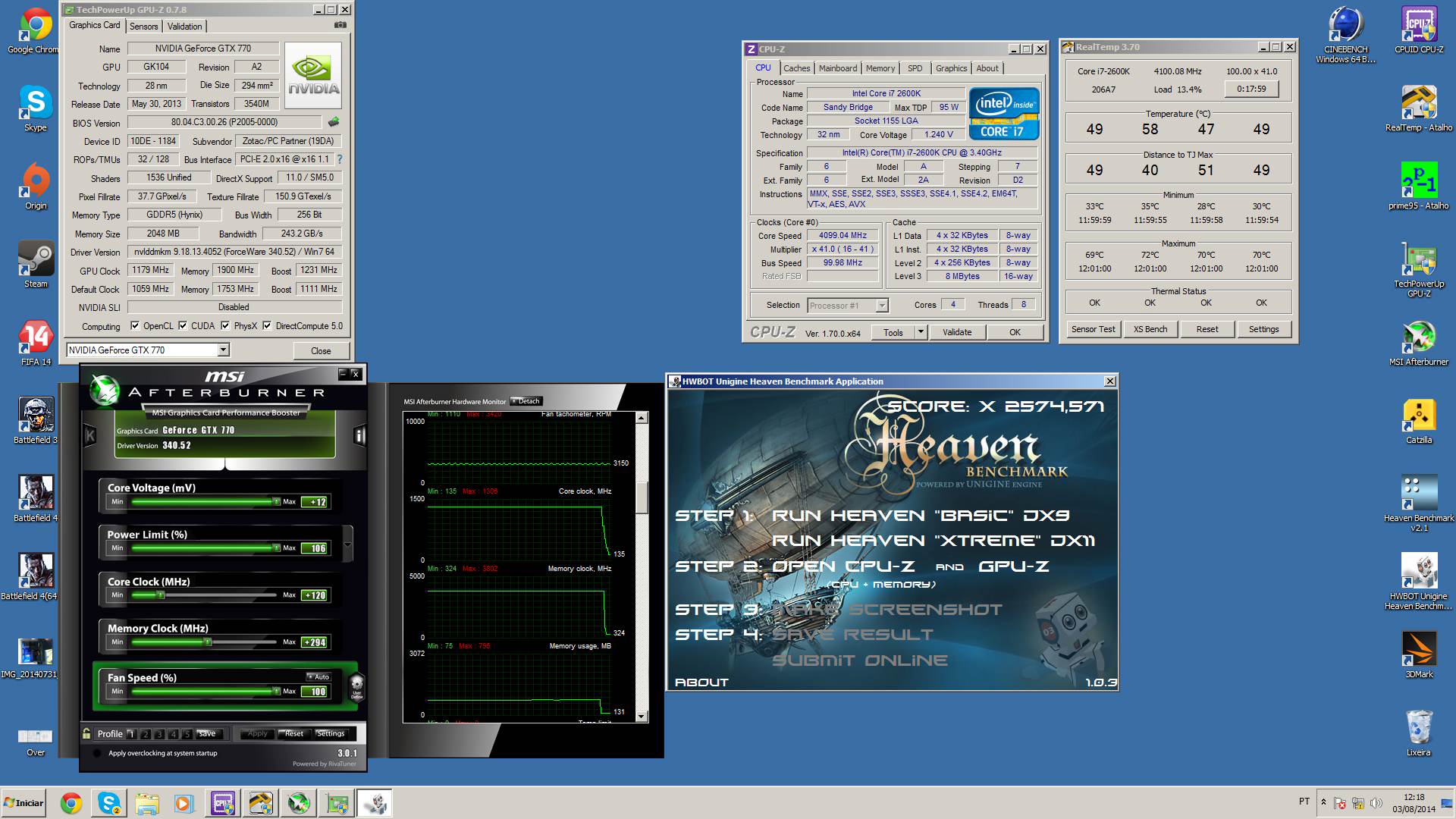Image resolution: width=1456 pixels, height=819 pixels.
Task: Switch to the Sensors tab in GPU-Z
Action: point(143,27)
